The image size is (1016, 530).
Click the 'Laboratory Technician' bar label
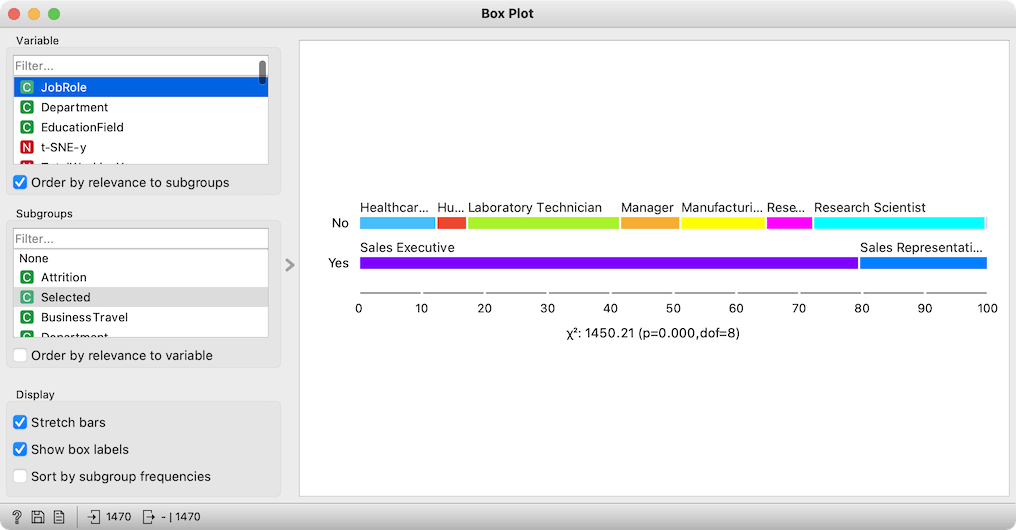[x=535, y=208]
